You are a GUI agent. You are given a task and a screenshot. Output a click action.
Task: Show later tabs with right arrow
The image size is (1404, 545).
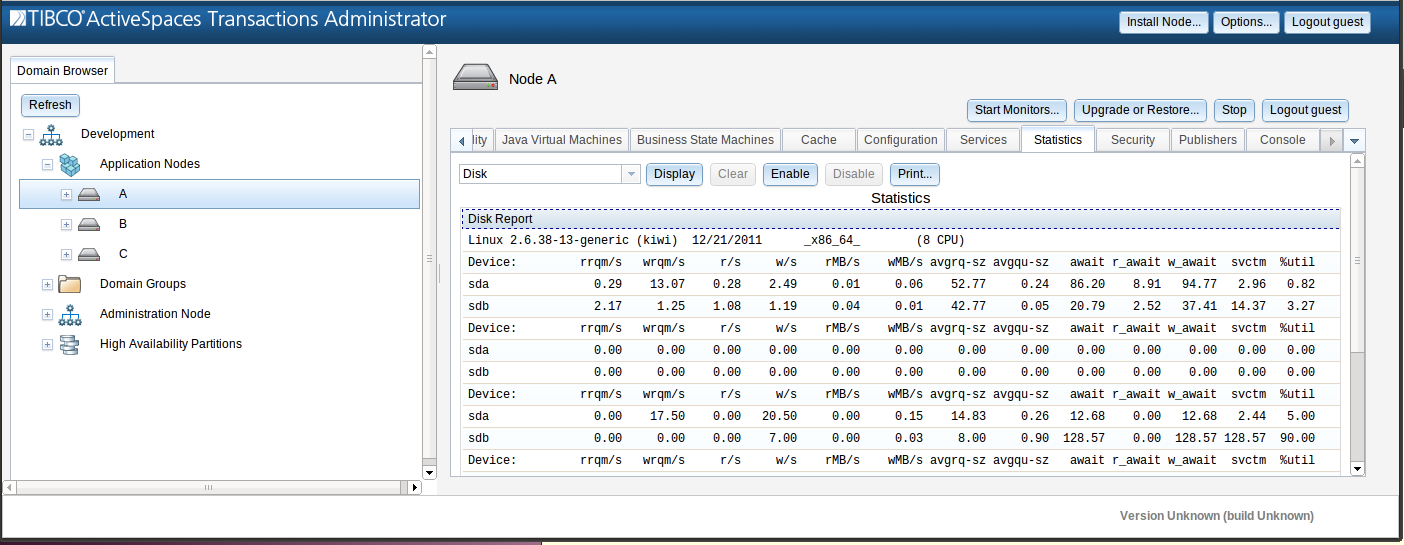tap(1331, 141)
